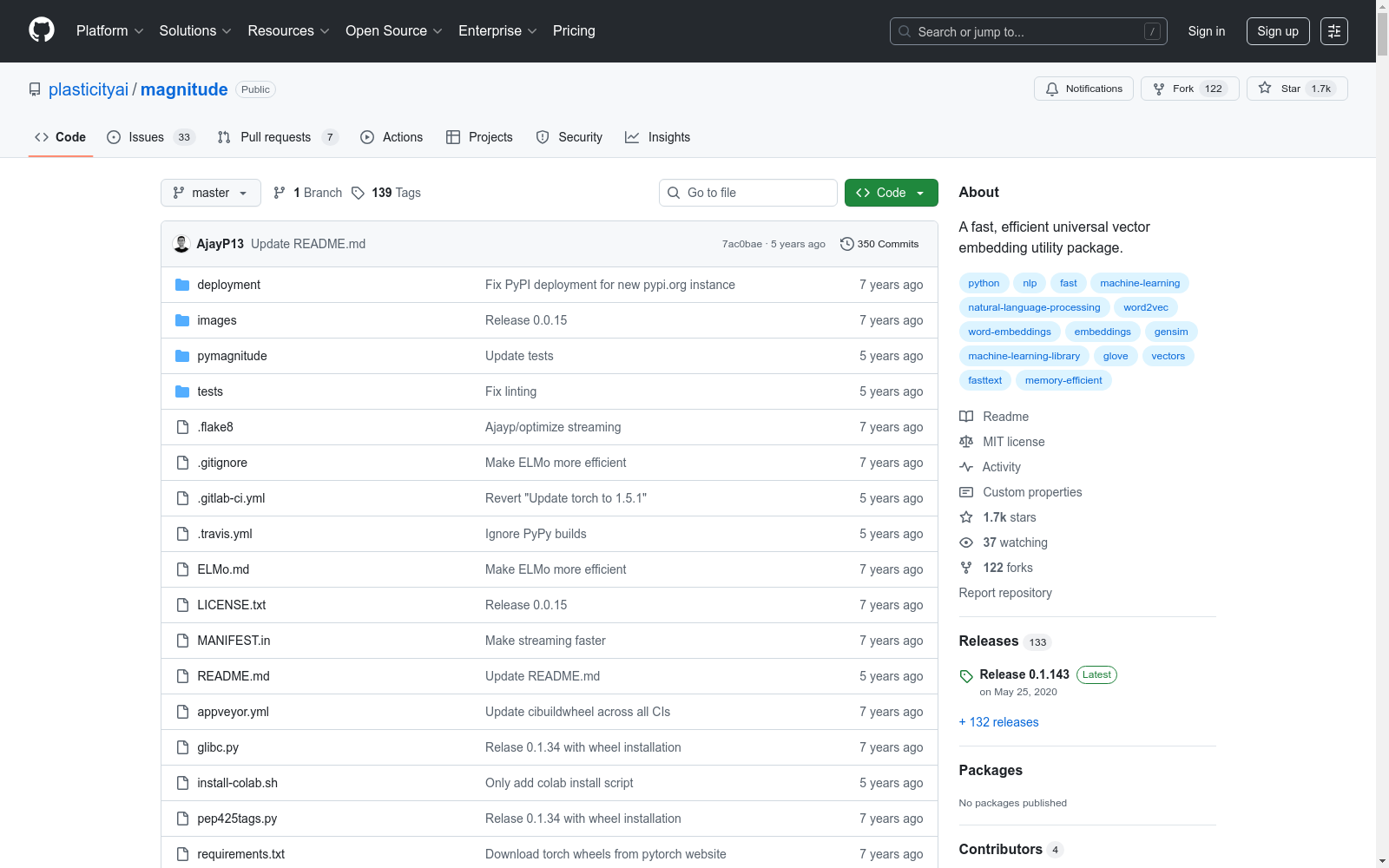The height and width of the screenshot is (868, 1389).
Task: Click the GitHub logo icon
Action: coord(42,30)
